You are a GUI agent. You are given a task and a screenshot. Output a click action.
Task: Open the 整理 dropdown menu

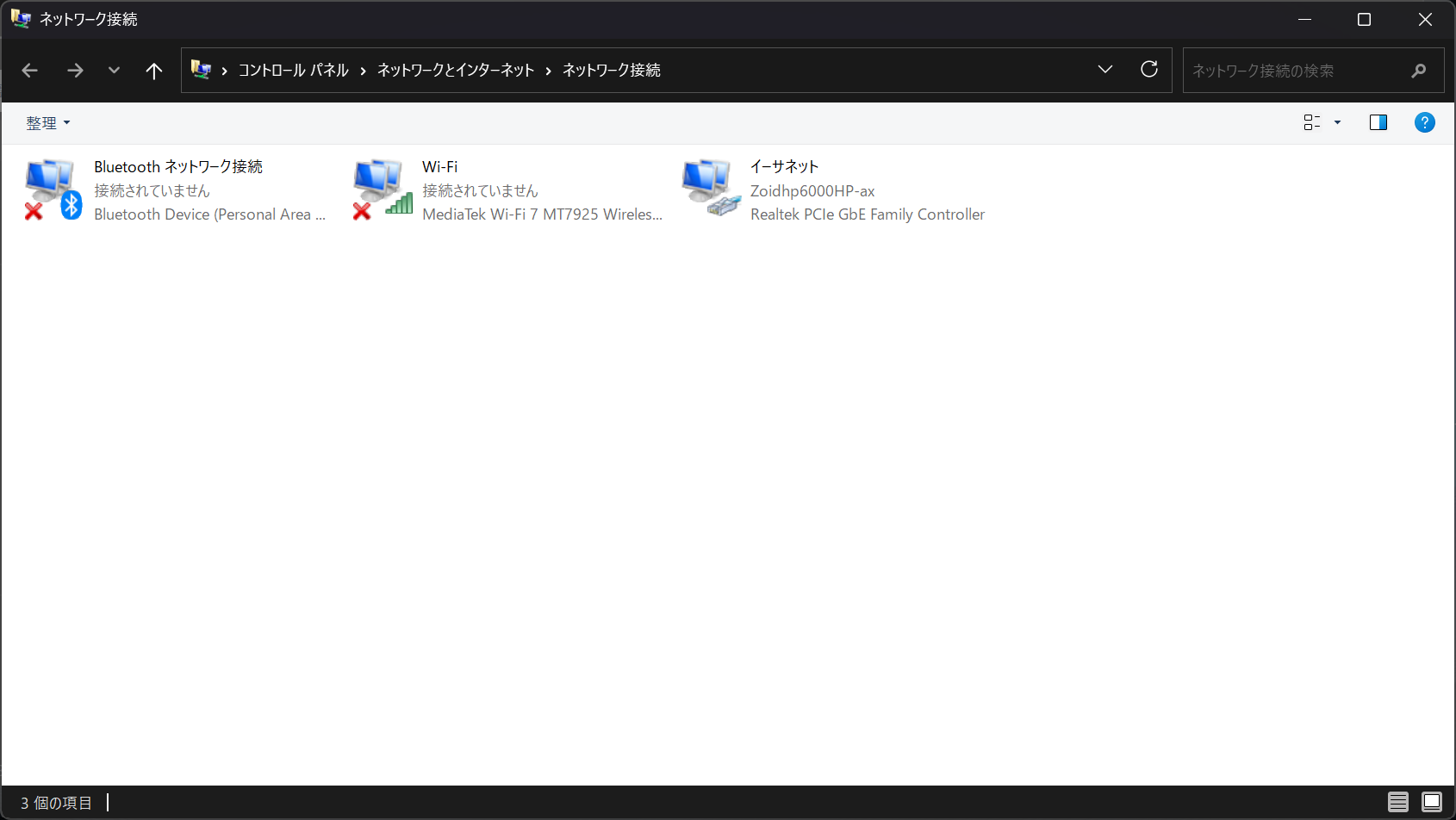pos(47,123)
